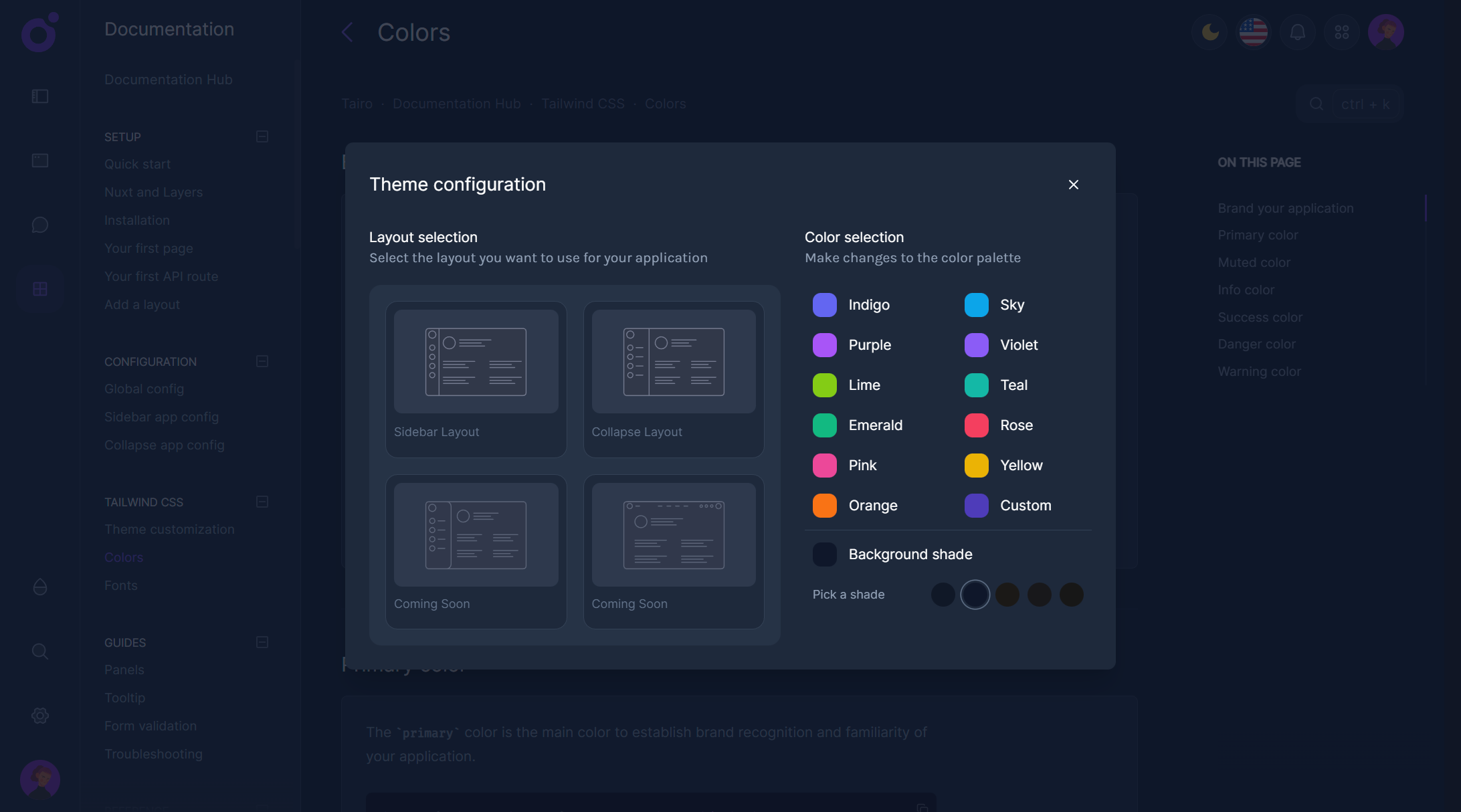1461x812 pixels.
Task: Pick the first background shade circle
Action: (943, 595)
